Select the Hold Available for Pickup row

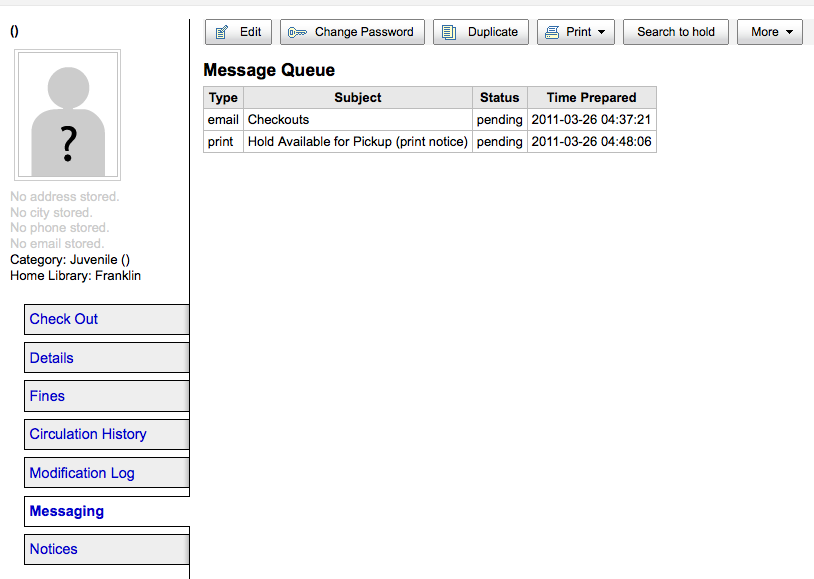tap(358, 141)
